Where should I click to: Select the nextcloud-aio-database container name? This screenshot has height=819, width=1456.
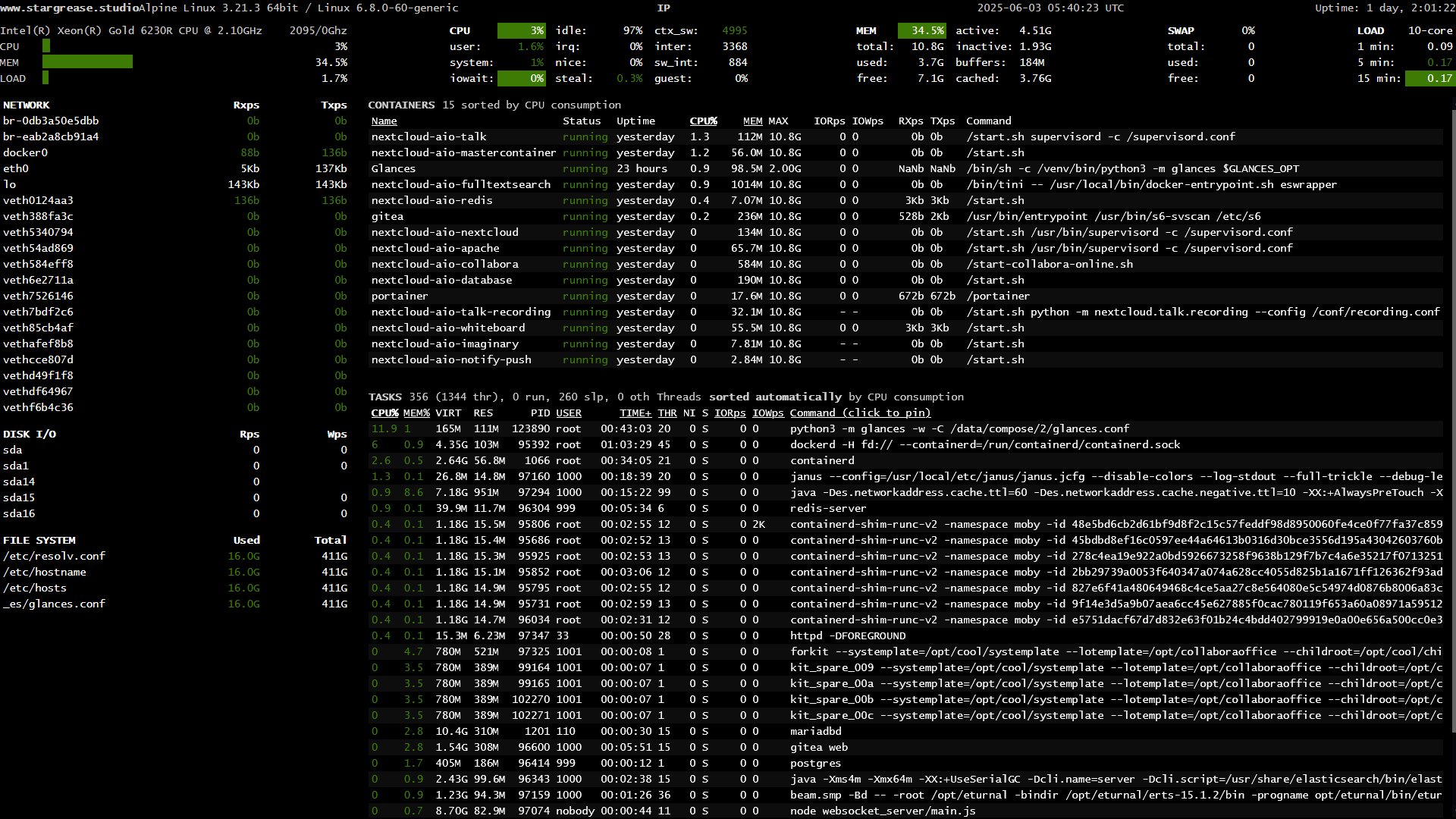(x=441, y=281)
